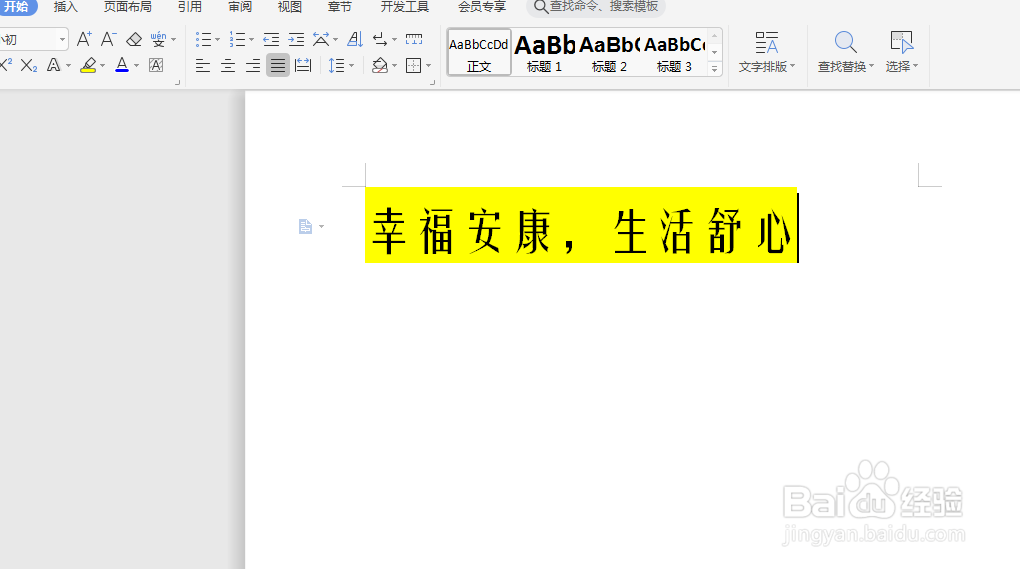
Task: Insert bulleted list
Action: (x=204, y=40)
